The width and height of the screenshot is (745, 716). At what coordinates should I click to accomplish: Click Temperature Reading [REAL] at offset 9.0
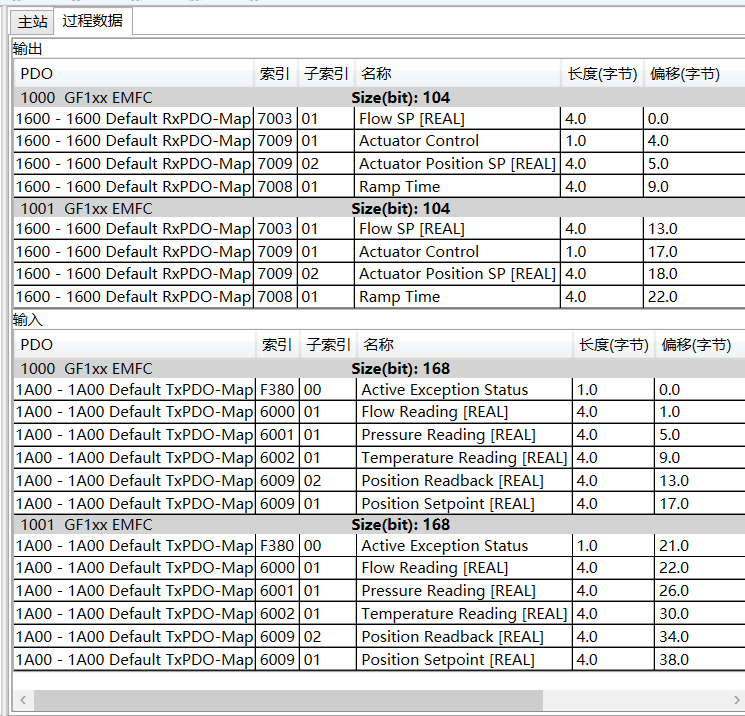tap(464, 458)
